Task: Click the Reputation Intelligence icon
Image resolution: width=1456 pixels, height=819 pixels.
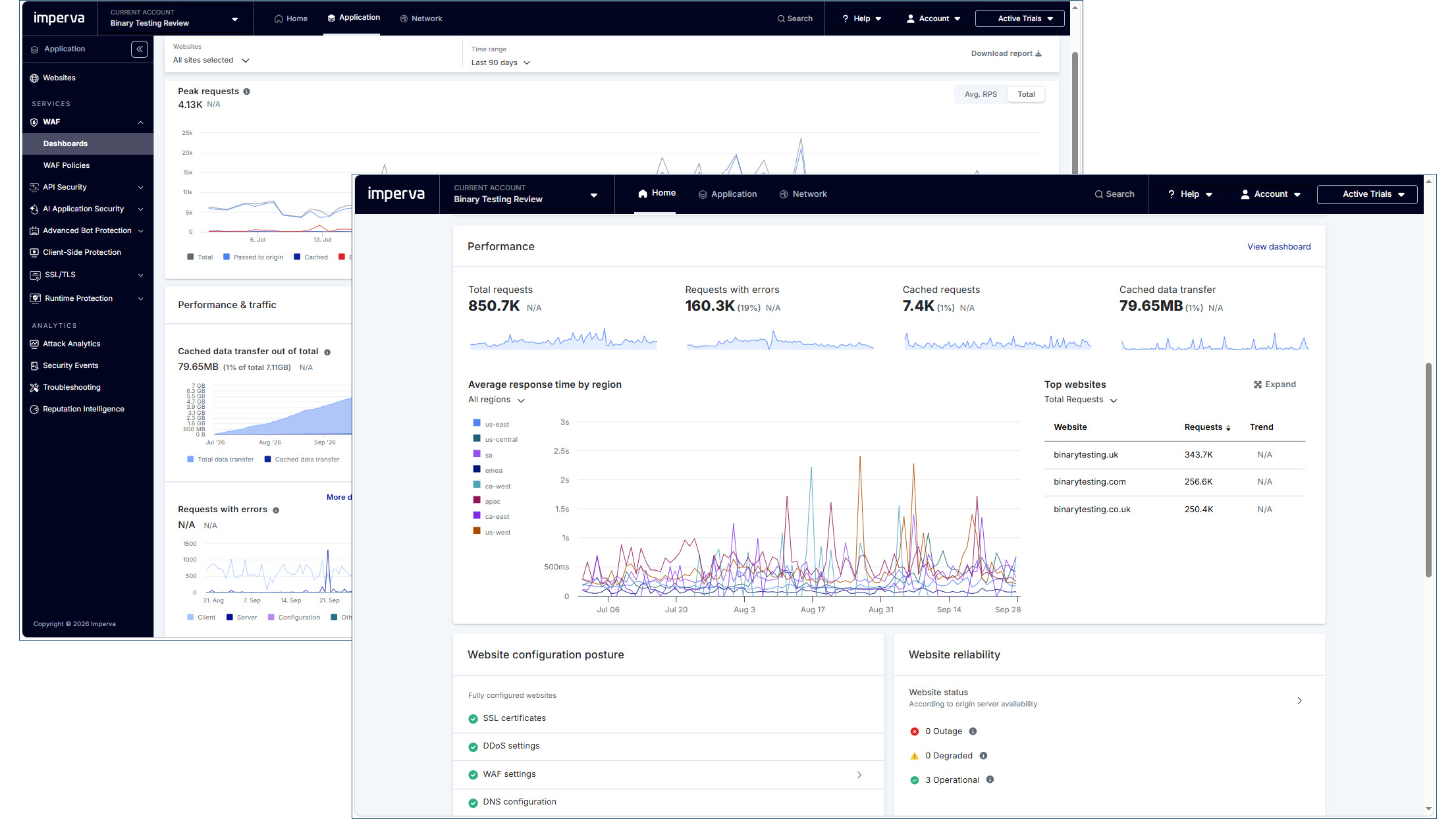Action: 34,409
